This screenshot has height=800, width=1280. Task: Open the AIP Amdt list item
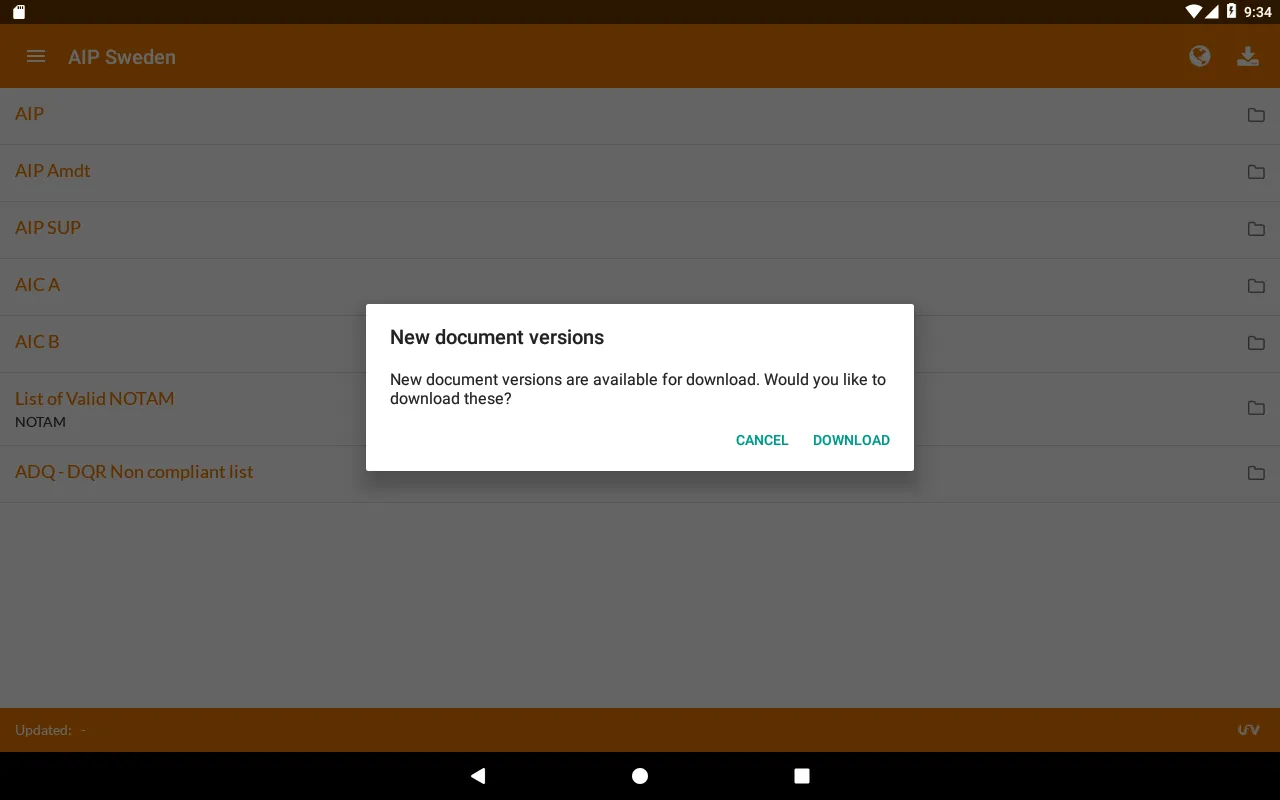[53, 171]
